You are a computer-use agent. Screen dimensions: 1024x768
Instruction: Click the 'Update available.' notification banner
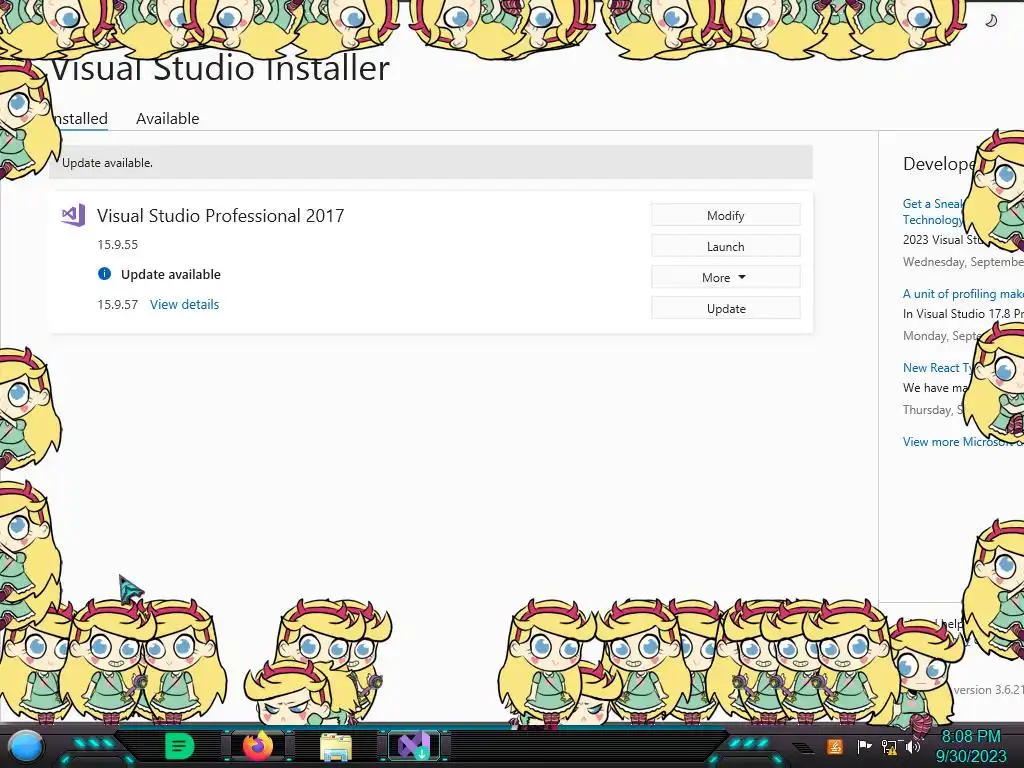click(431, 163)
